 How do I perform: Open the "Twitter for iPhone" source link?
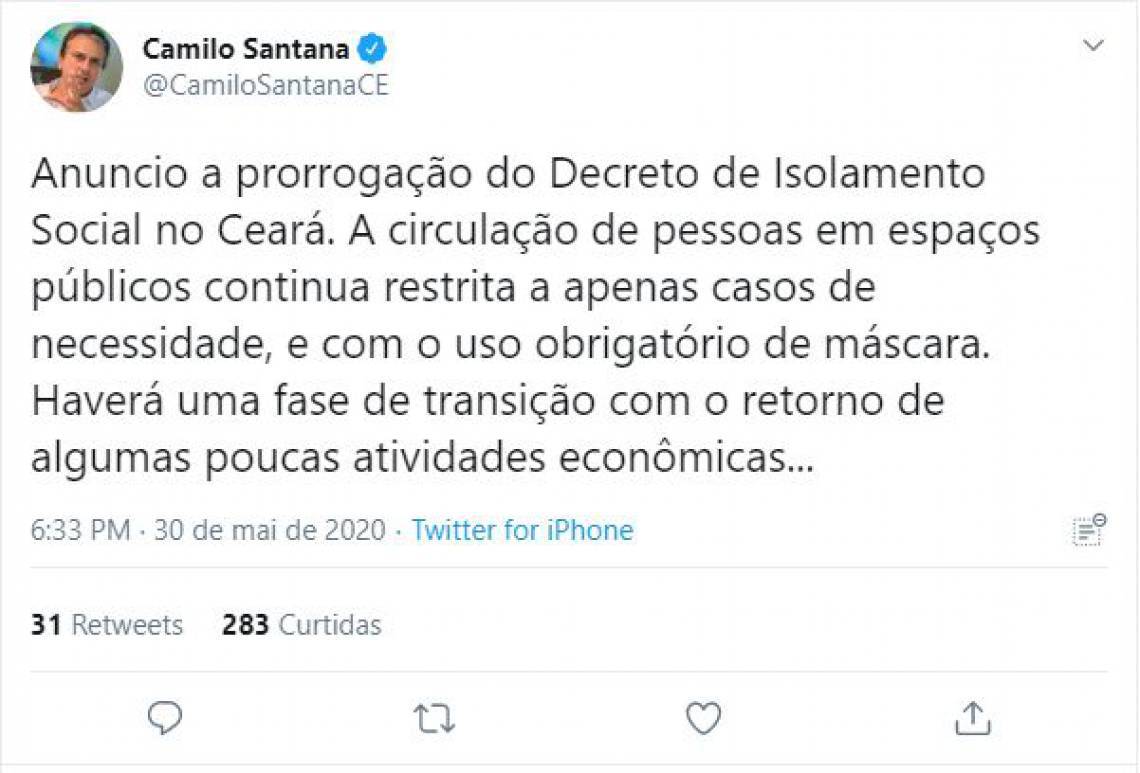click(520, 531)
